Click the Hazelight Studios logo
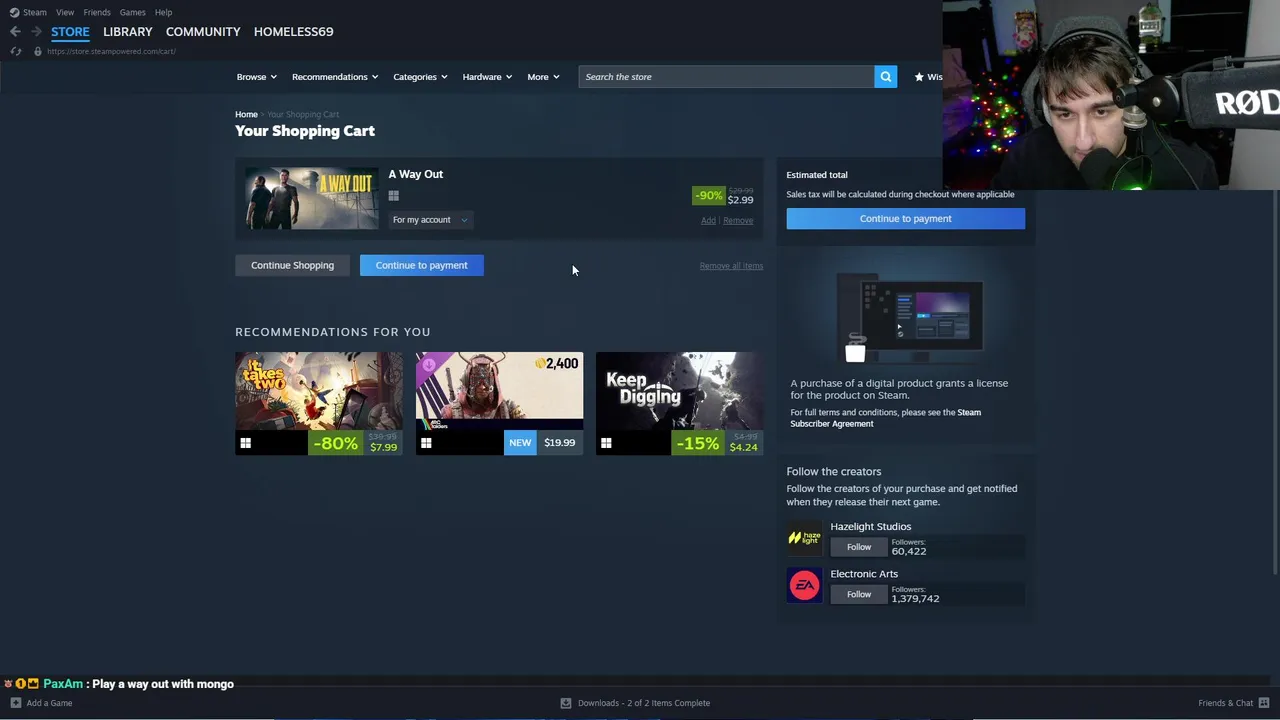 [x=804, y=538]
